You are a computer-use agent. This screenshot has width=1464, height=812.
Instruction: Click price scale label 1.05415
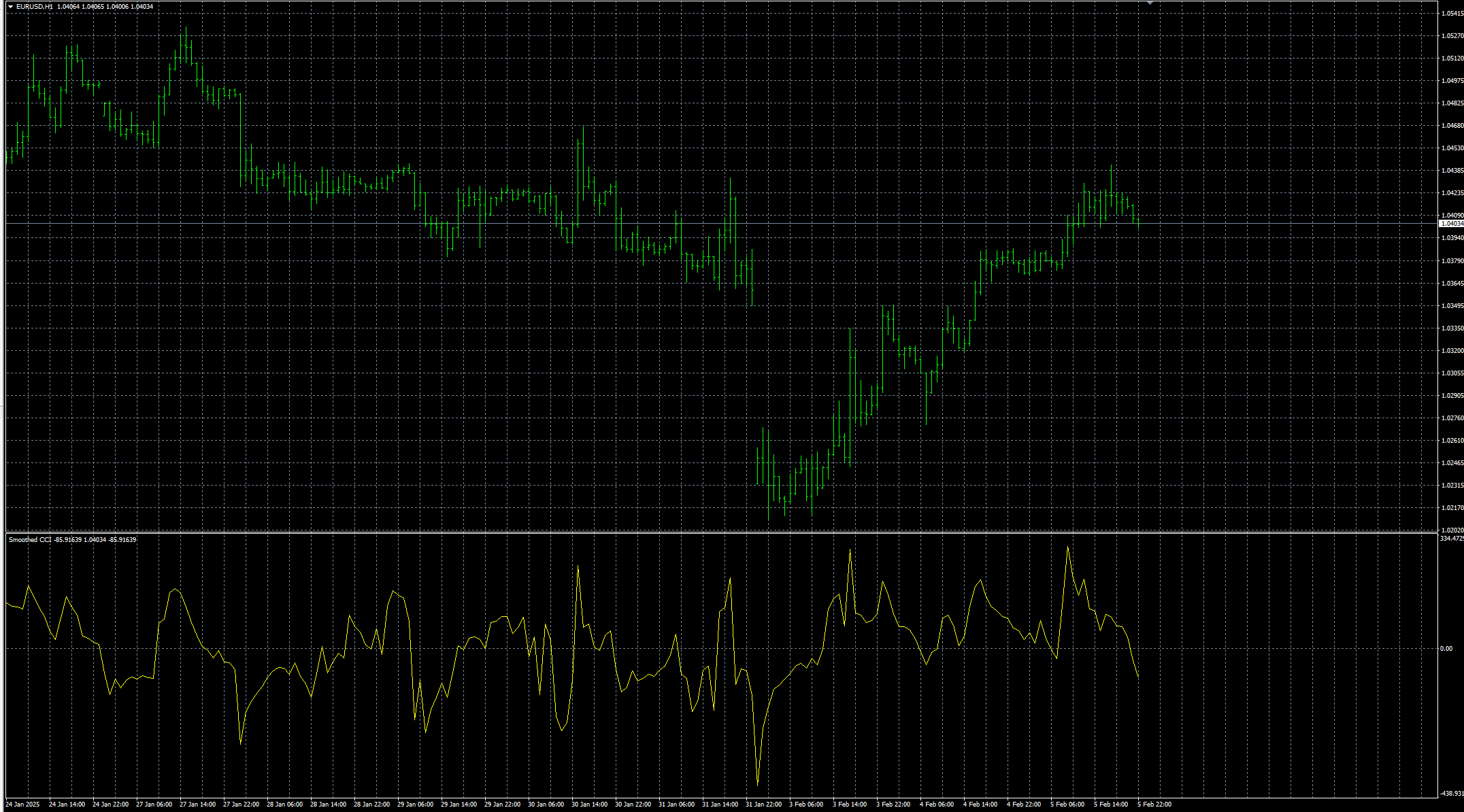pos(1452,14)
